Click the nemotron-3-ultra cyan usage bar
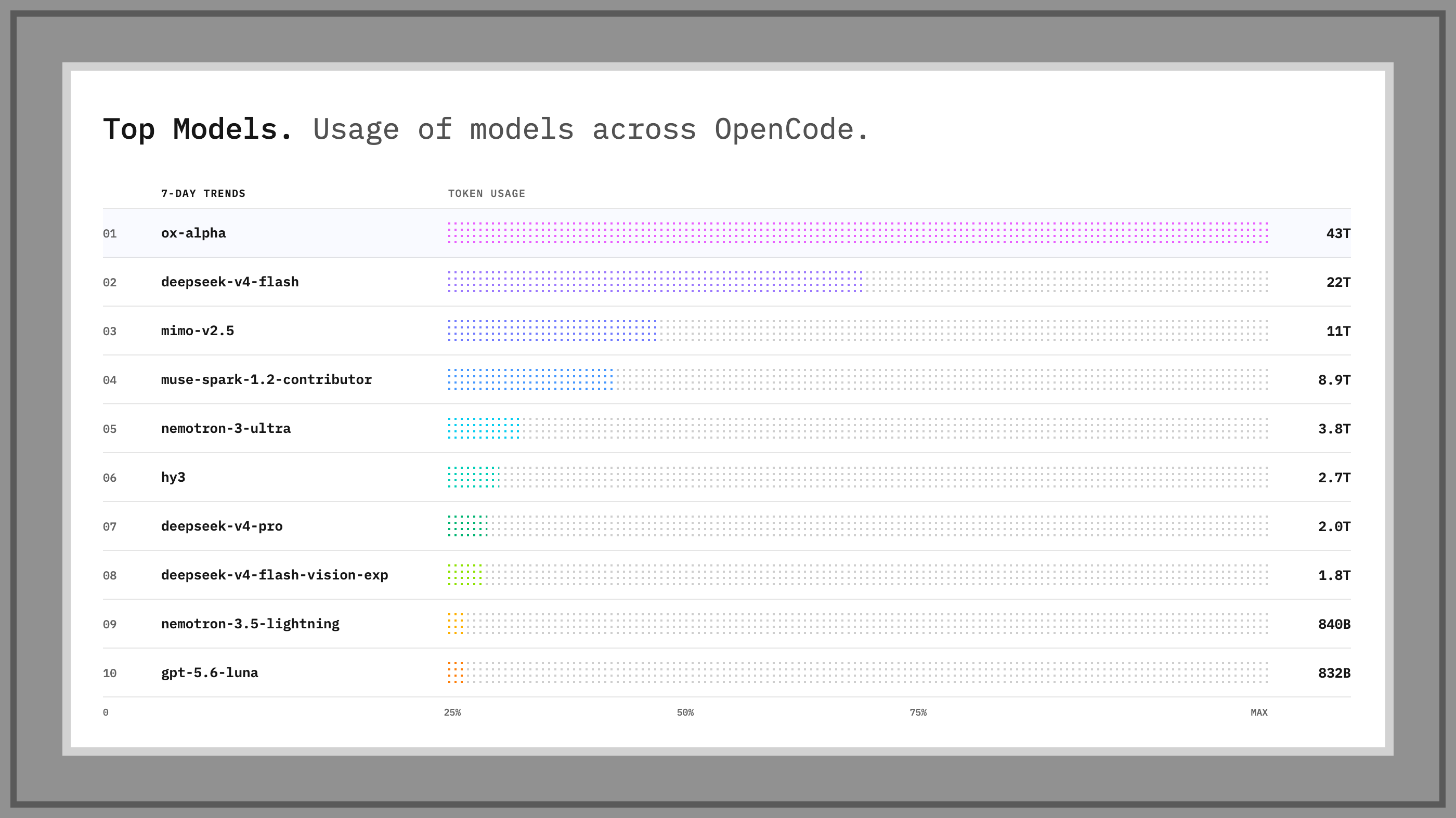This screenshot has height=818, width=1456. coord(484,428)
